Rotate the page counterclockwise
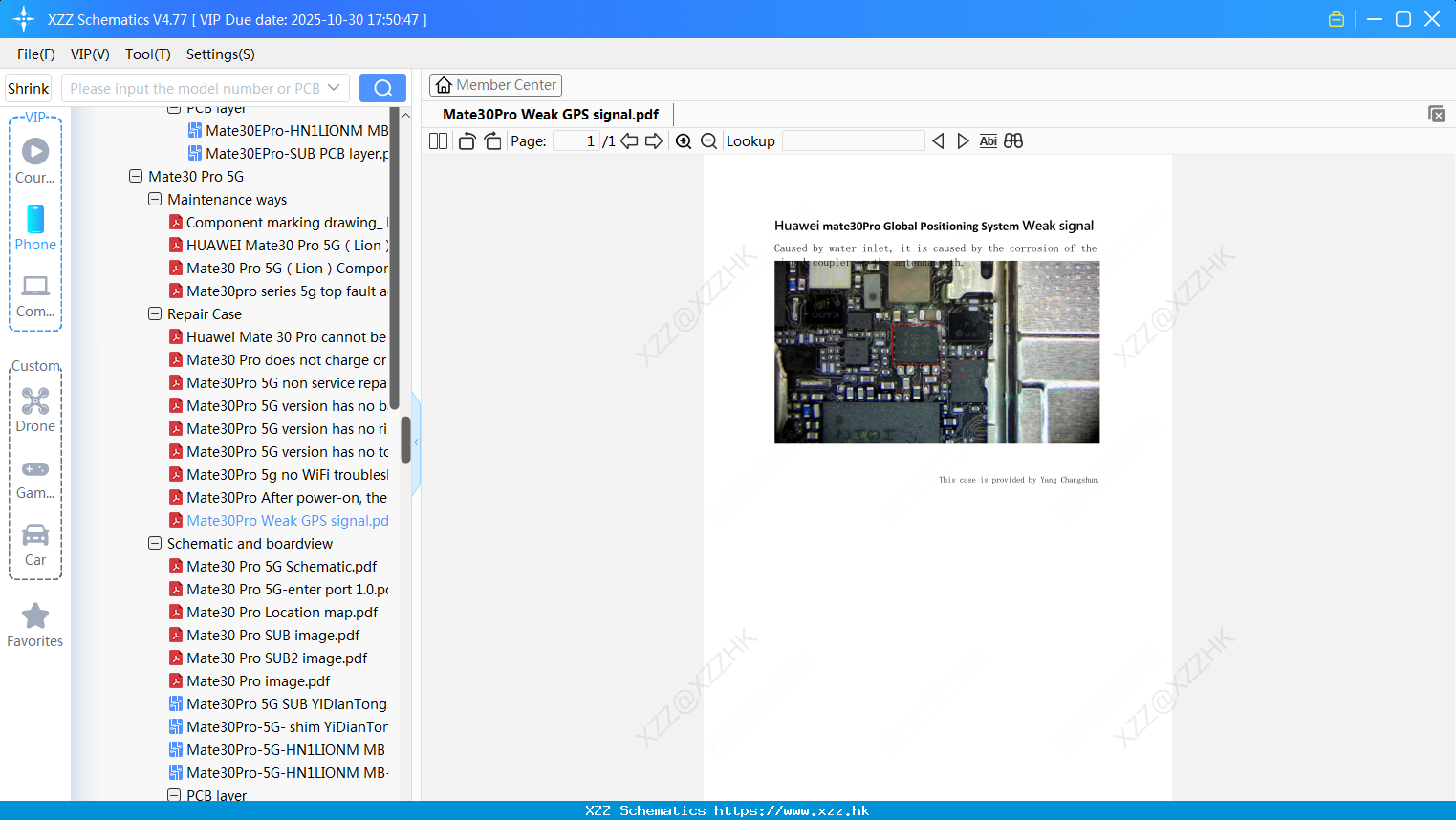Viewport: 1456px width, 820px height. (x=467, y=141)
